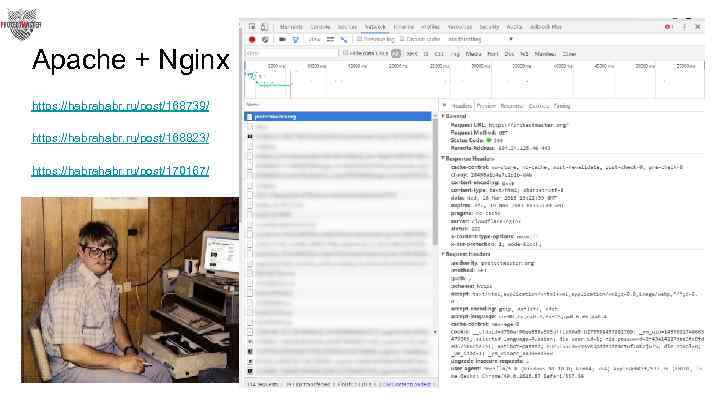The image size is (720, 405).
Task: Activate the inspect element picker icon
Action: [252, 27]
